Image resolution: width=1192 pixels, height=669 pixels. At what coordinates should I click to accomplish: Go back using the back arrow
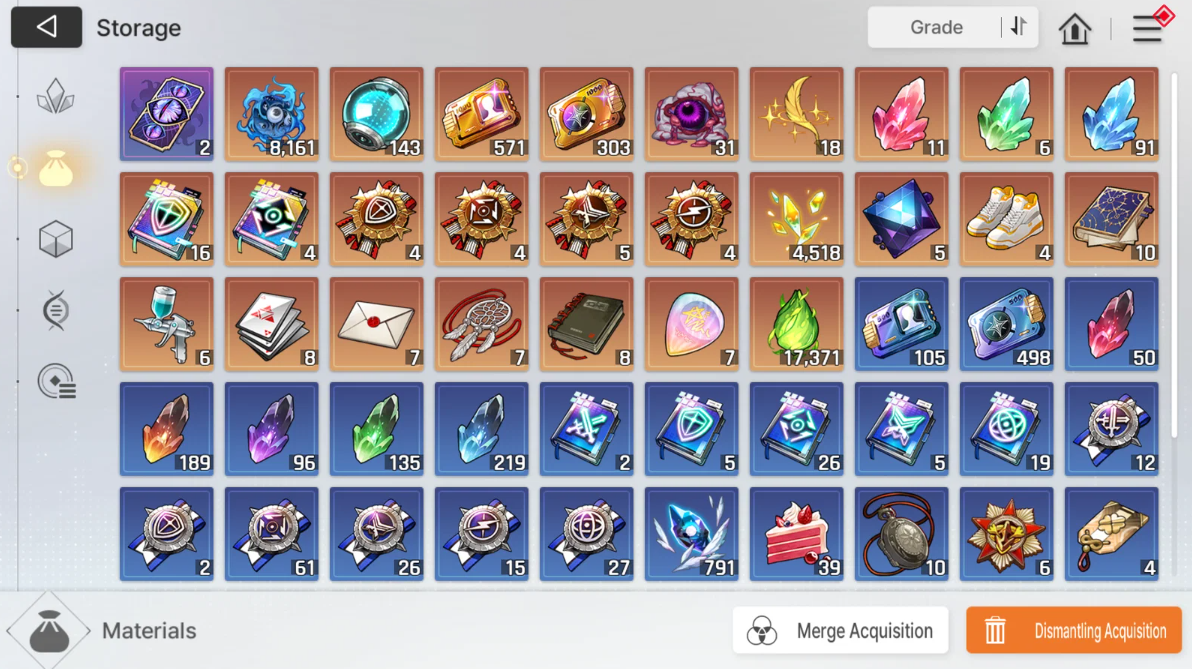coord(46,27)
